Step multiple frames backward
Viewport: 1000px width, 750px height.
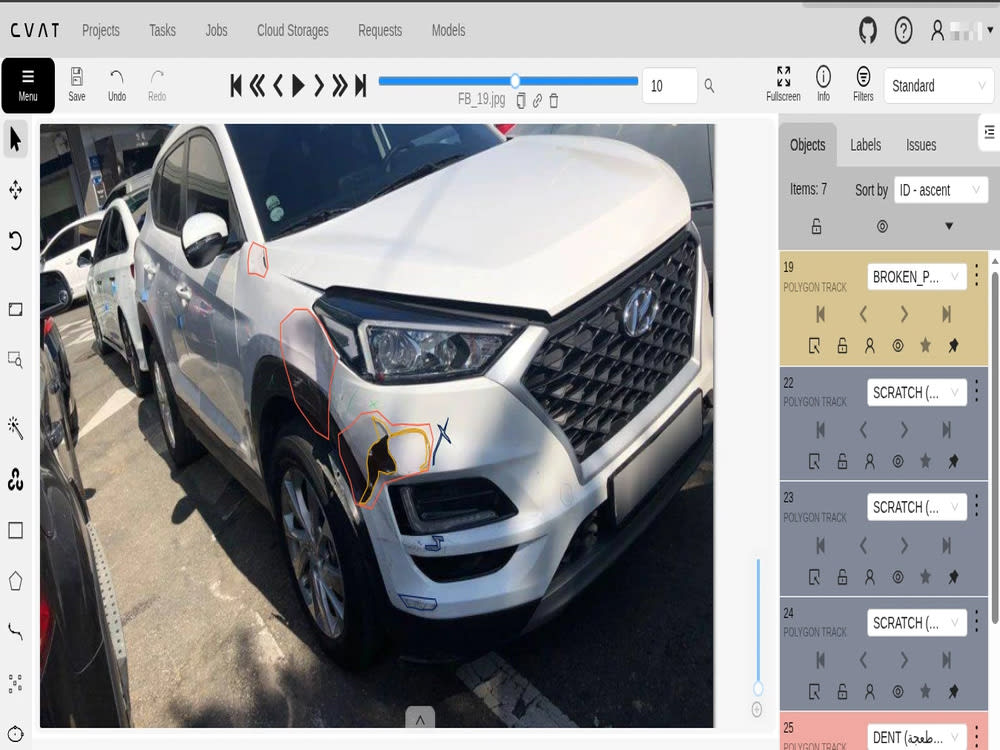(257, 85)
